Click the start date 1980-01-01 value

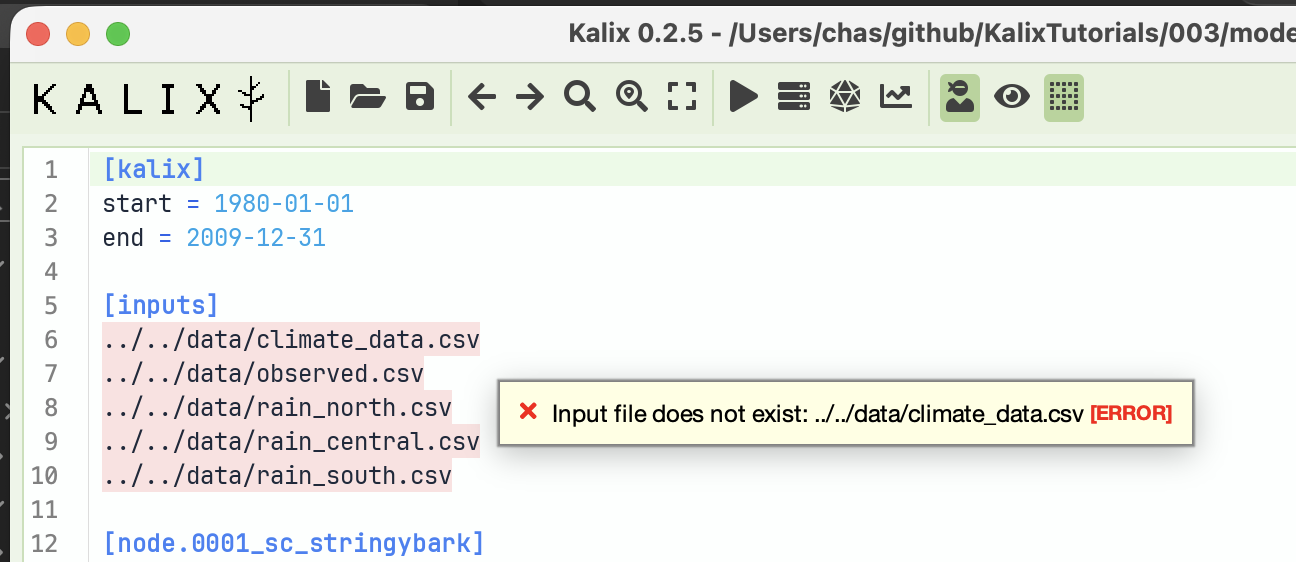pos(284,203)
